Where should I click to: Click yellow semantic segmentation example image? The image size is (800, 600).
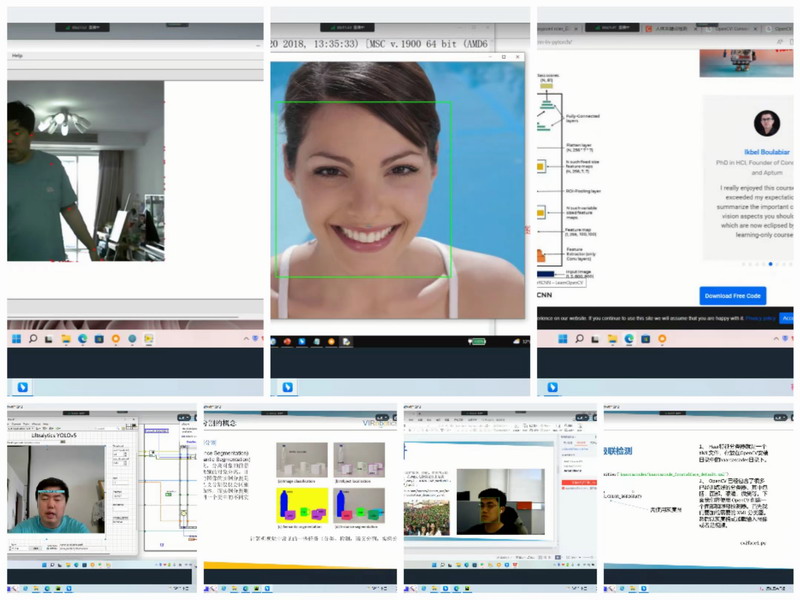pyautogui.click(x=302, y=505)
